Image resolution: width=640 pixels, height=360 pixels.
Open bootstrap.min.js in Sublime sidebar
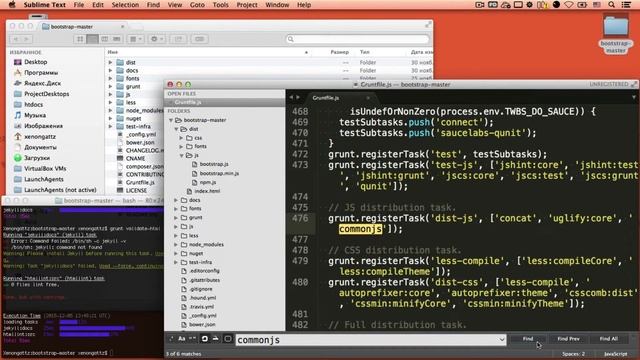(219, 173)
